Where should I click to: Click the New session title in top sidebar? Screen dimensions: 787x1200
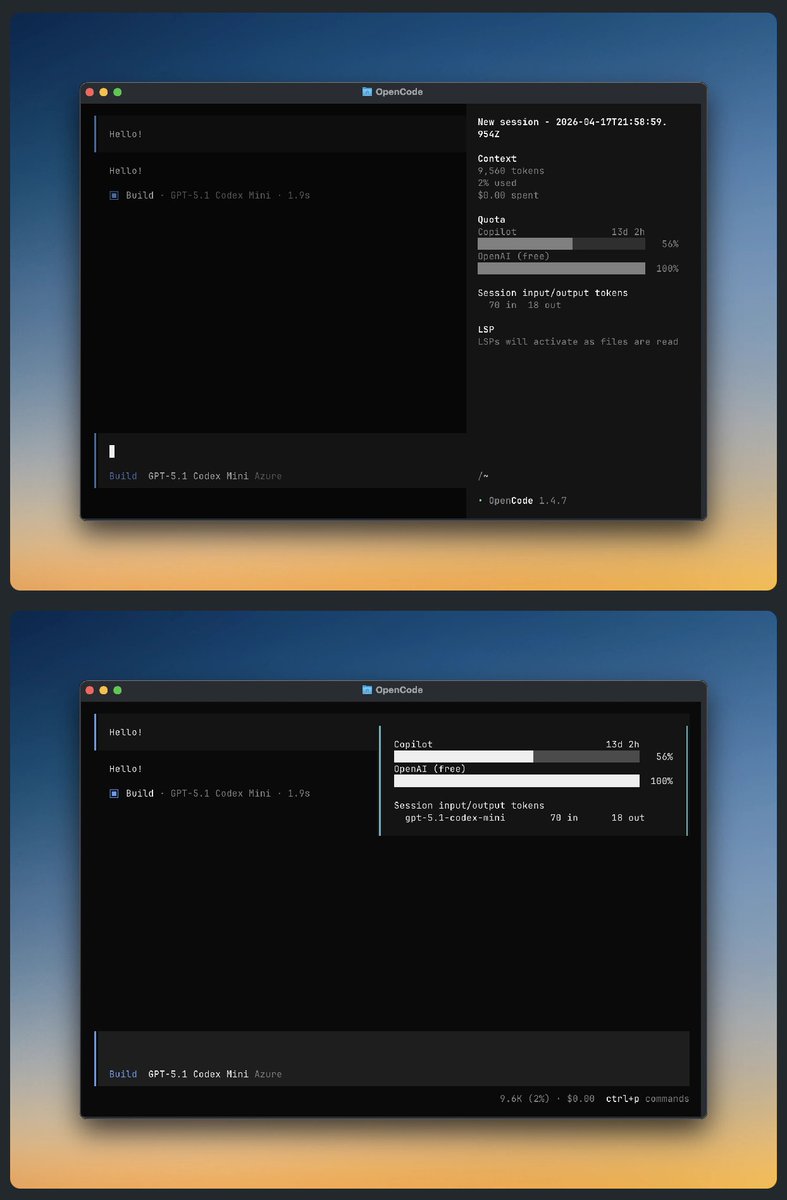572,127
